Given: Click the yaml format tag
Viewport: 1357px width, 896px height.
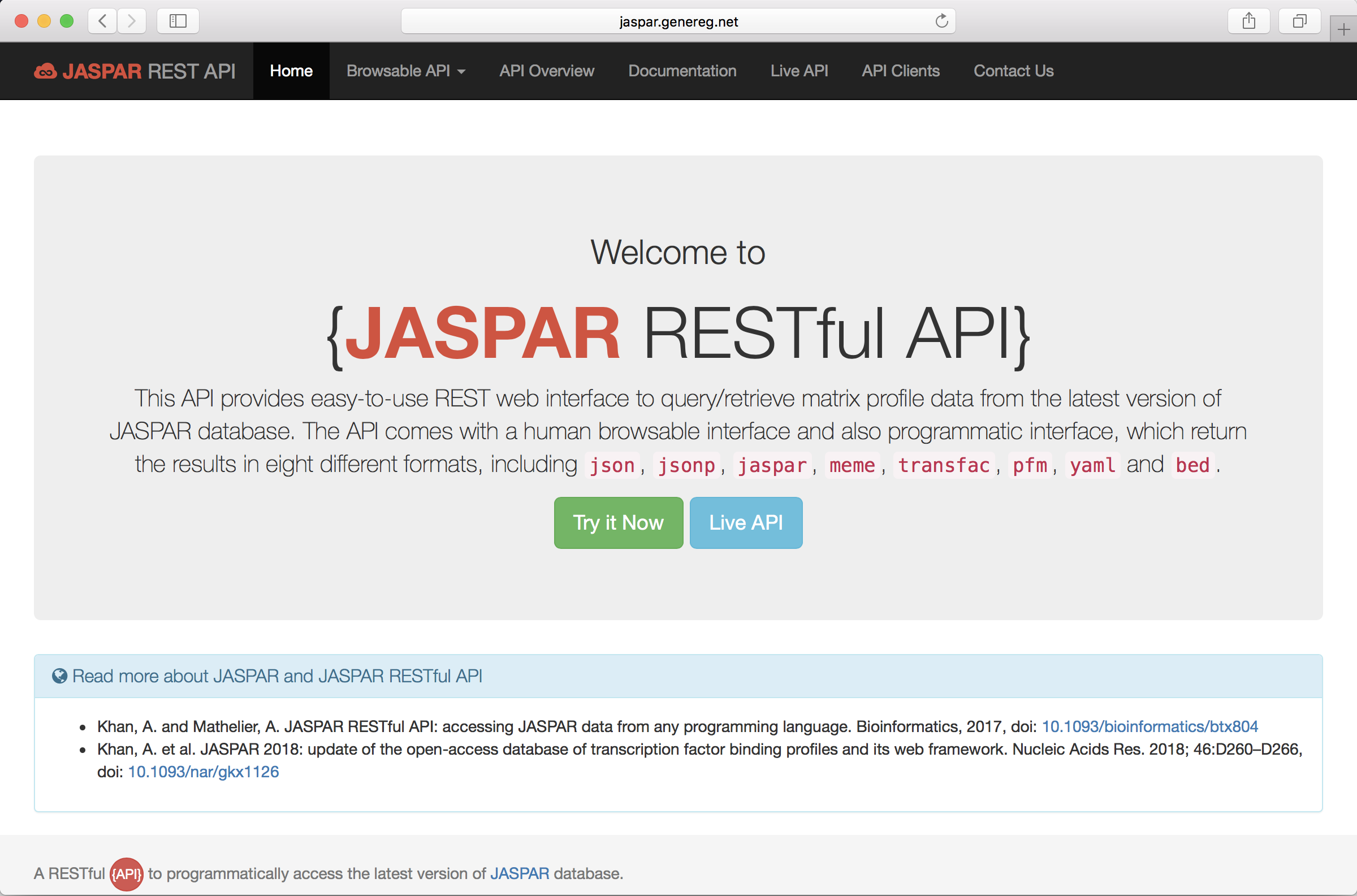Looking at the screenshot, I should (1092, 465).
